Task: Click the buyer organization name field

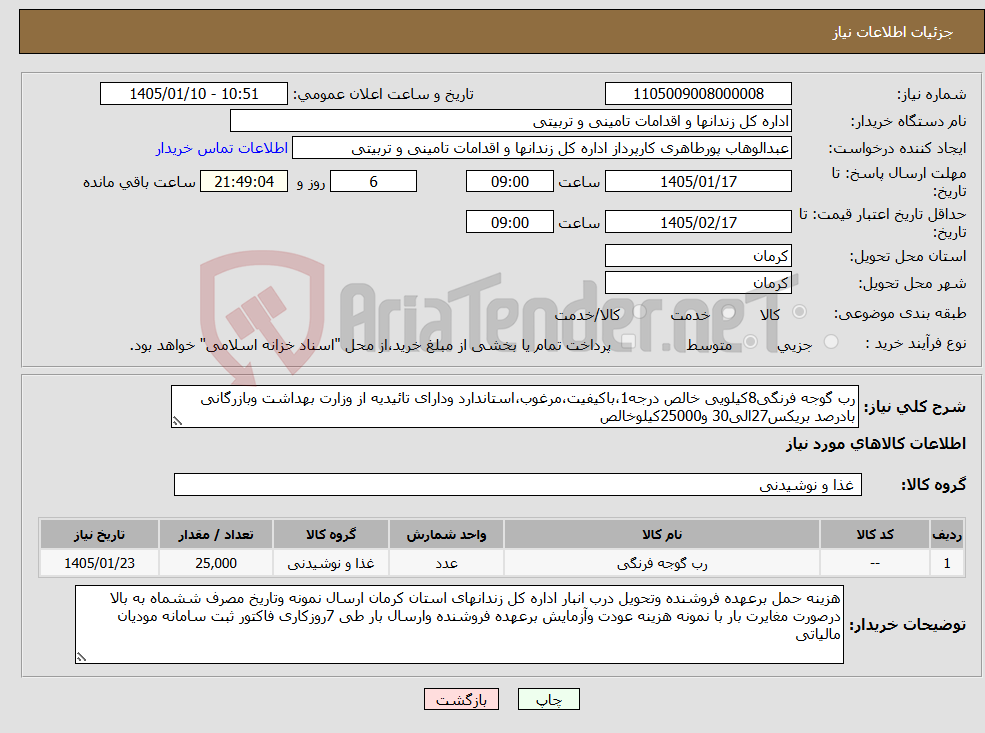Action: [511, 121]
